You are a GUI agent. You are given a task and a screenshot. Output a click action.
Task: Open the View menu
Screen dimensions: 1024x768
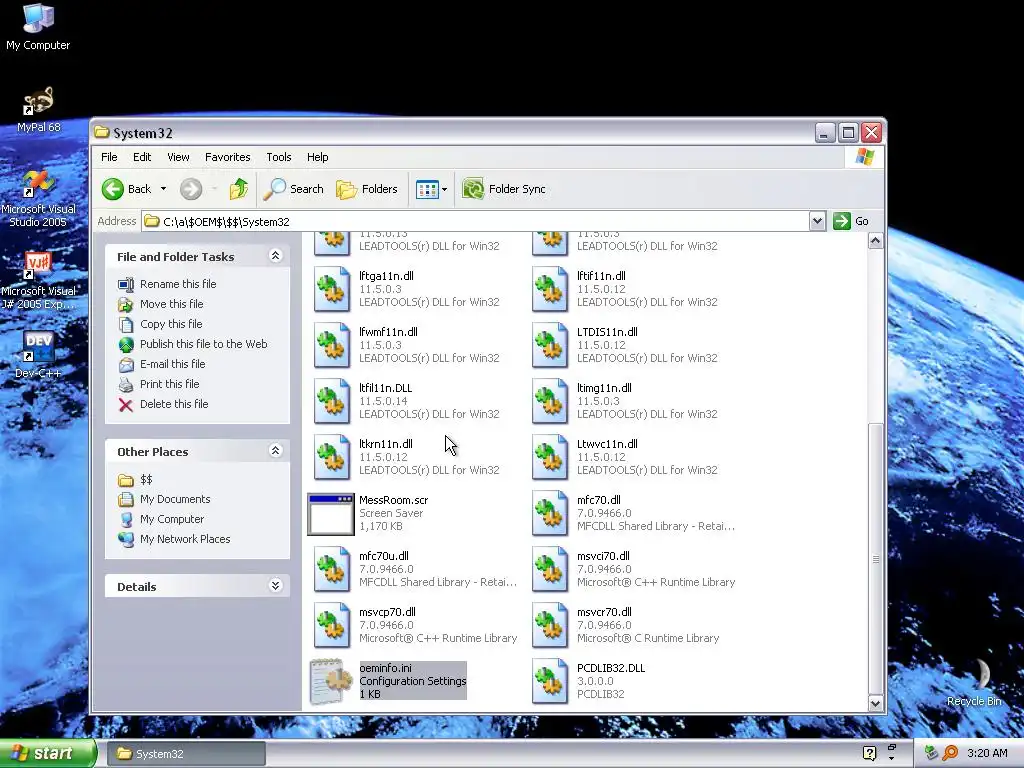pyautogui.click(x=178, y=157)
